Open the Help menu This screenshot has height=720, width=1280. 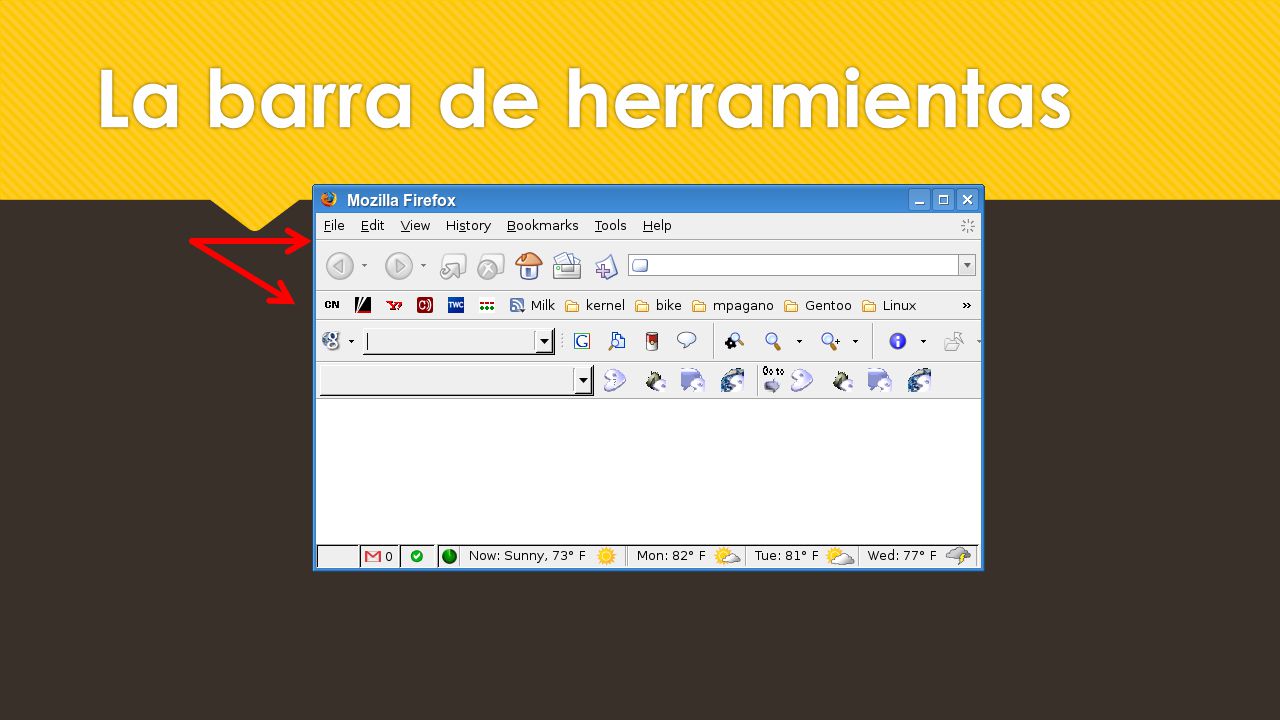point(657,226)
